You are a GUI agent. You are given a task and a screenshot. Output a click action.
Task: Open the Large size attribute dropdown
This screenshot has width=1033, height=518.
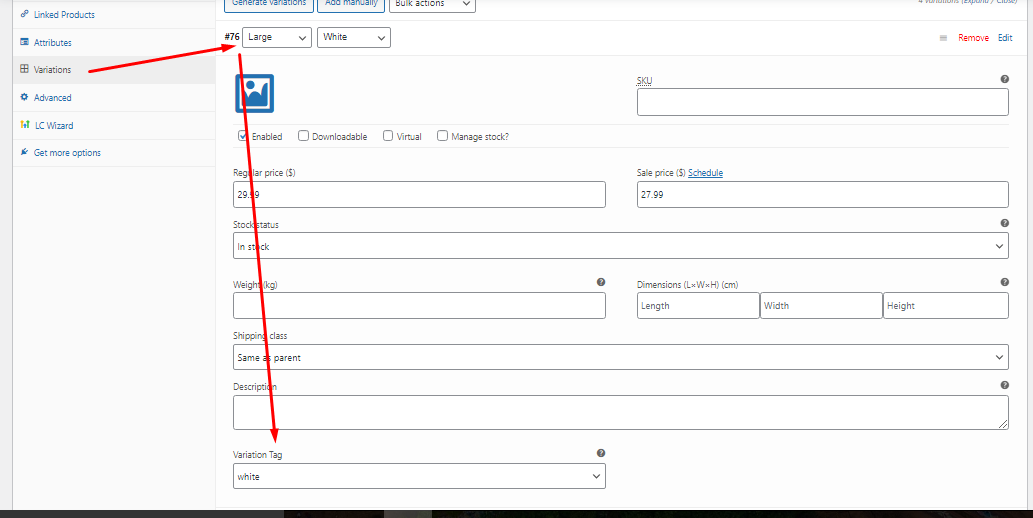pos(276,37)
